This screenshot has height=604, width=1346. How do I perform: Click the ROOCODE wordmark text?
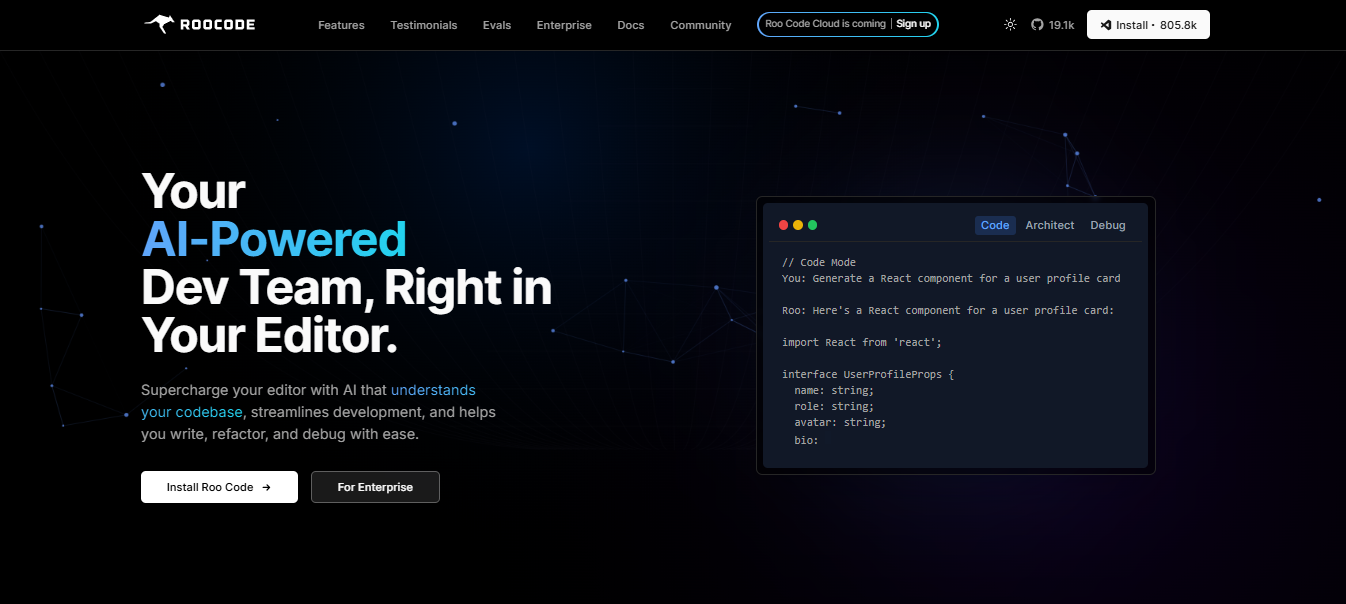point(218,25)
